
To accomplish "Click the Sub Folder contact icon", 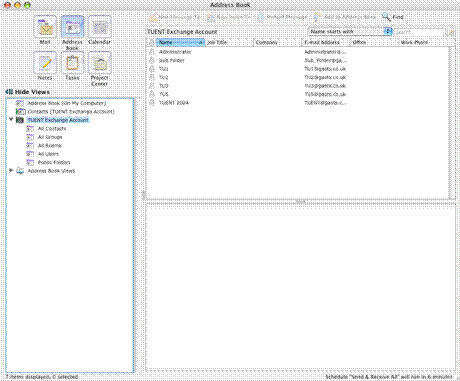I will coord(152,60).
